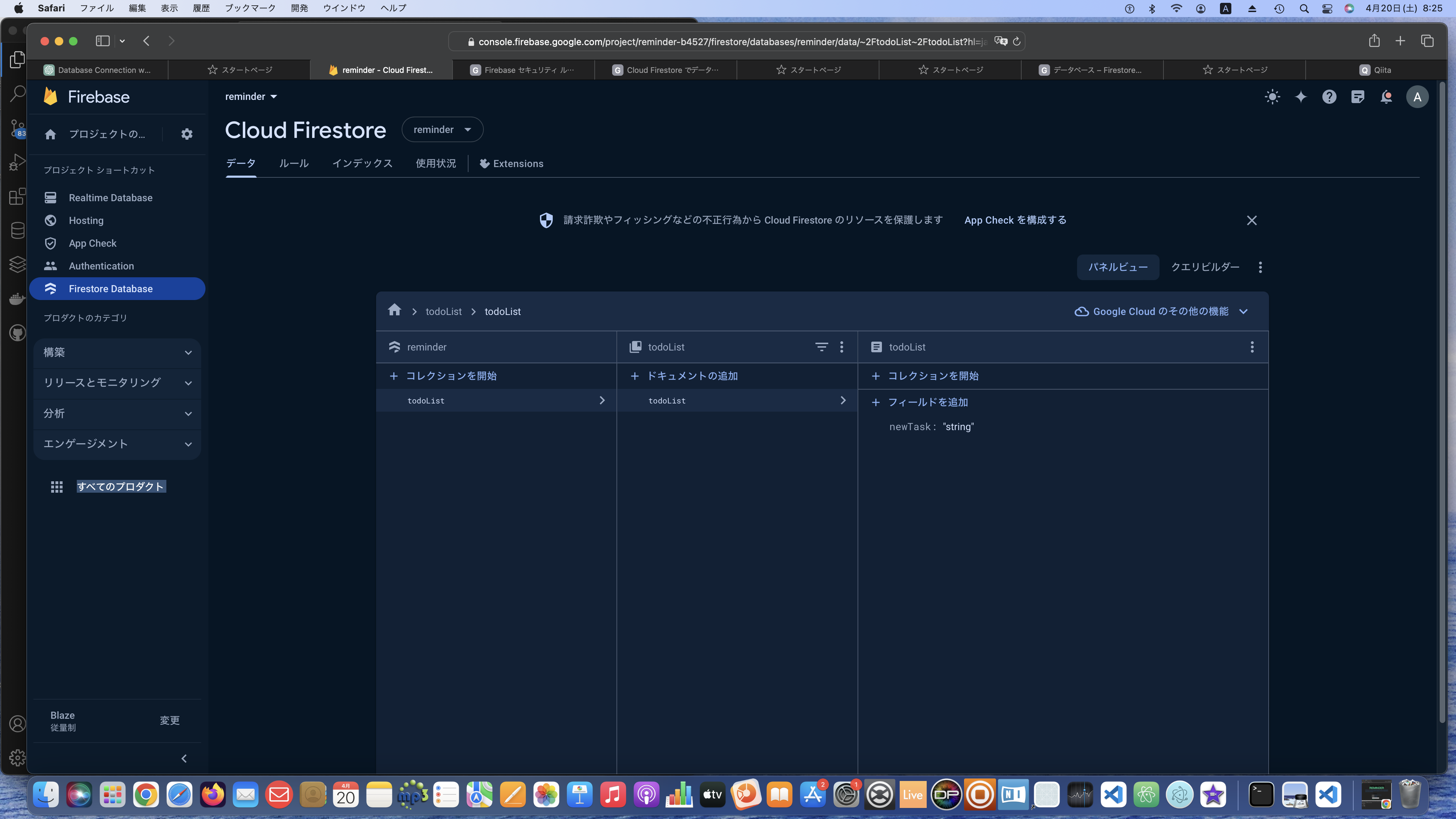Click the filter icon in todoList collection
Viewport: 1456px width, 819px height.
pos(821,347)
